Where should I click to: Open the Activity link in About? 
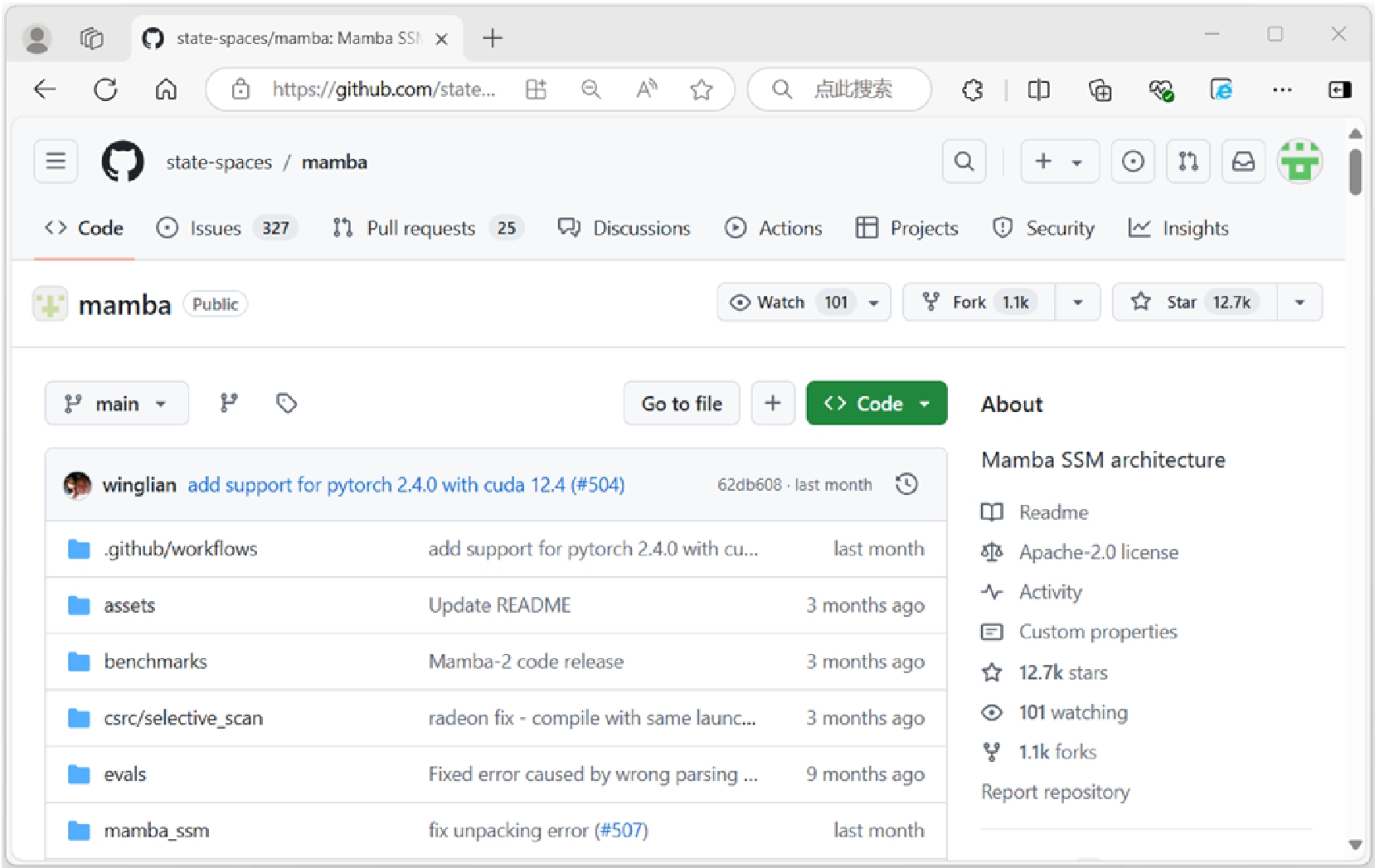coord(1050,592)
